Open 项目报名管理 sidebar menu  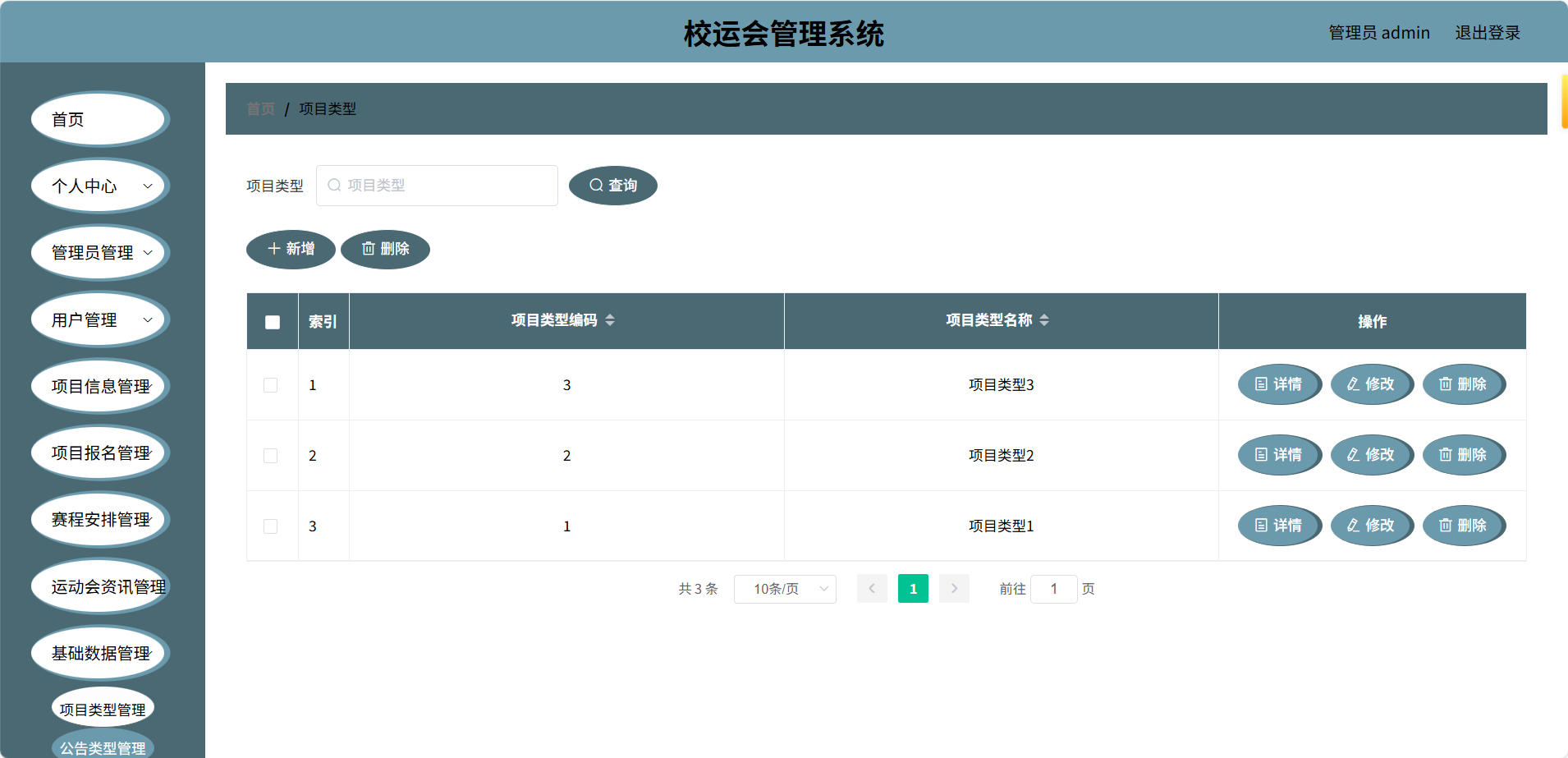[x=99, y=453]
